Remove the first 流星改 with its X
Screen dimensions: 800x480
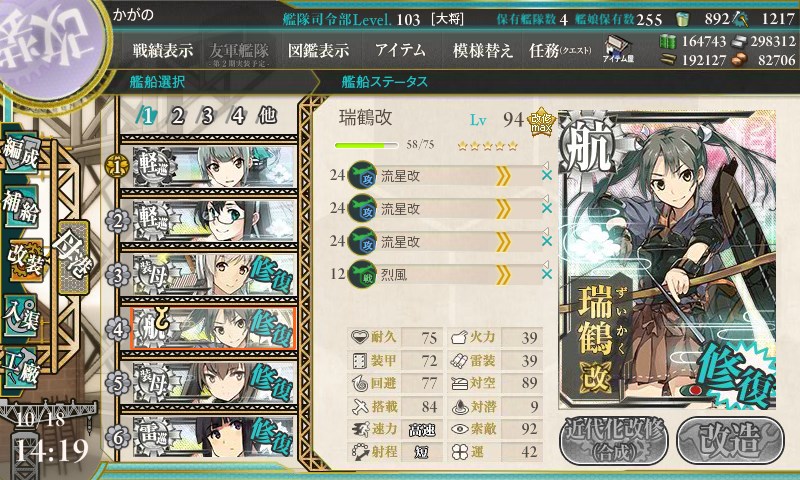click(546, 175)
